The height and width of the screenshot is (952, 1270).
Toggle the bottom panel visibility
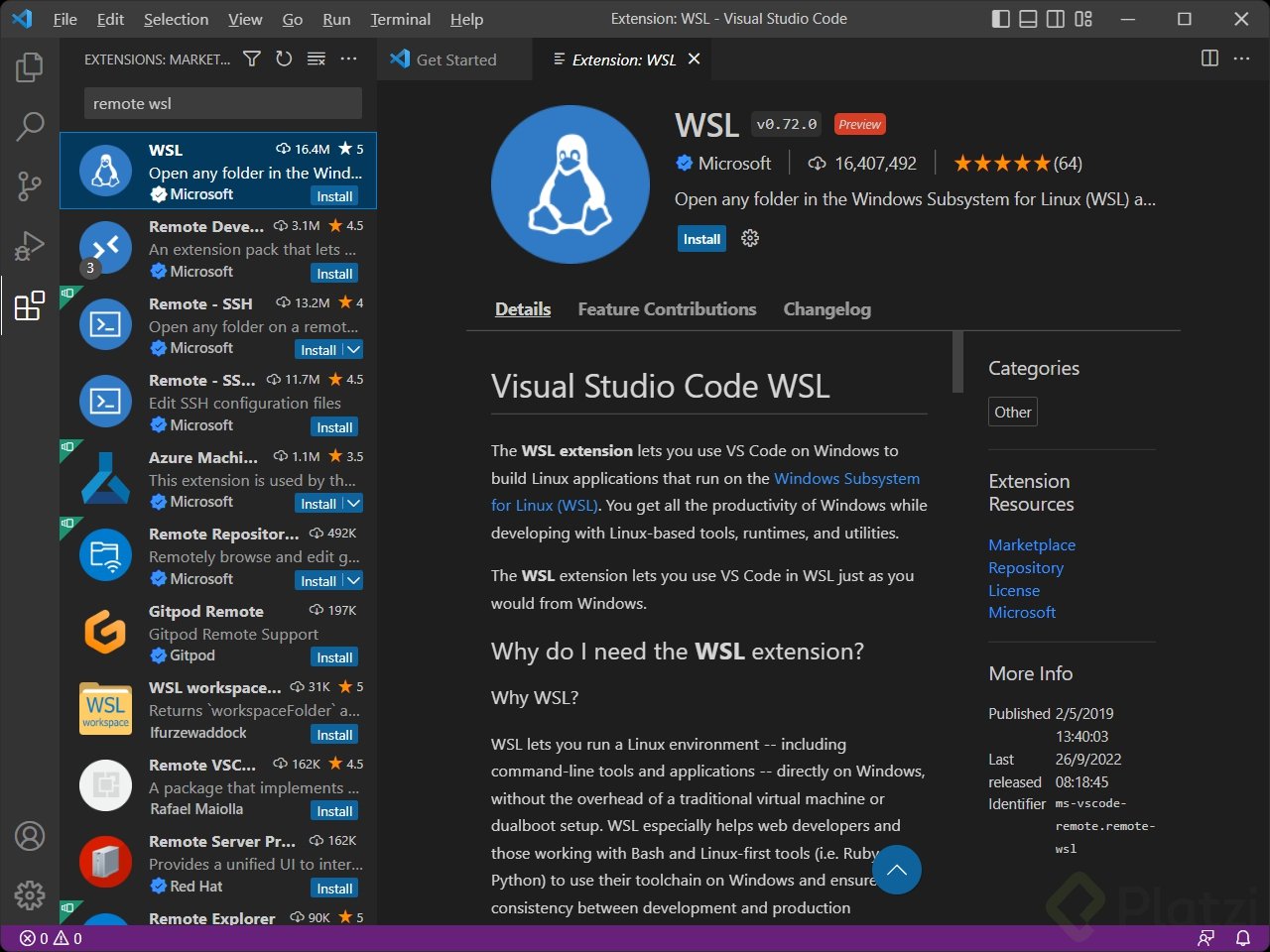(x=1029, y=19)
